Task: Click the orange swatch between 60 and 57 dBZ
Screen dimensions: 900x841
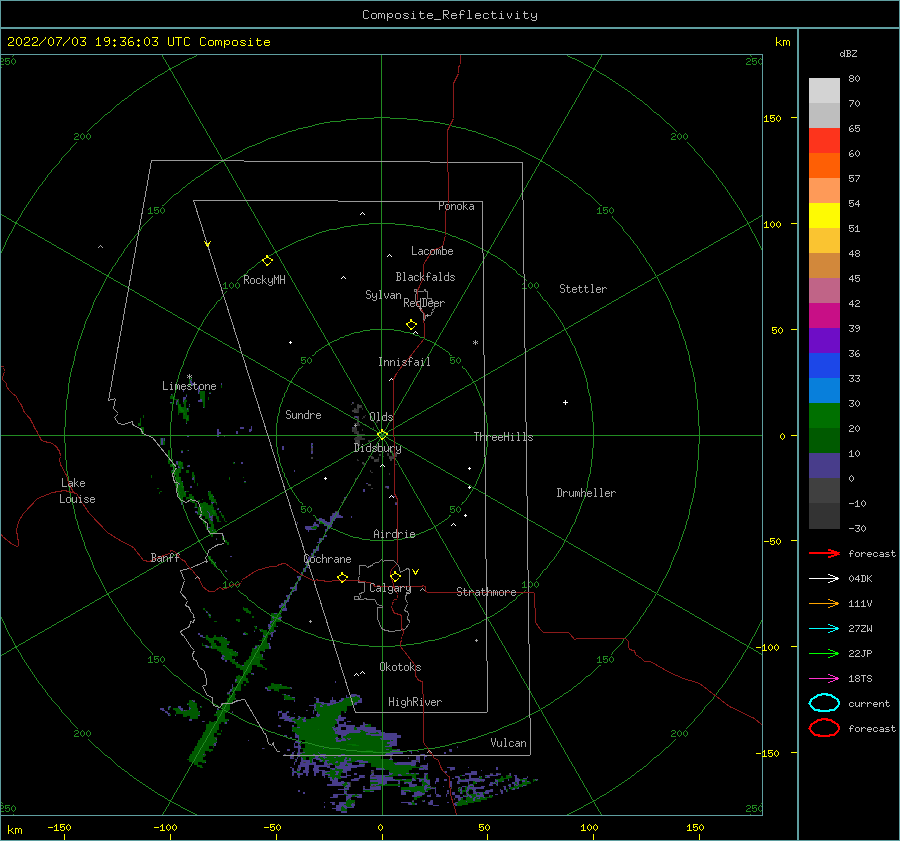Action: pos(824,166)
